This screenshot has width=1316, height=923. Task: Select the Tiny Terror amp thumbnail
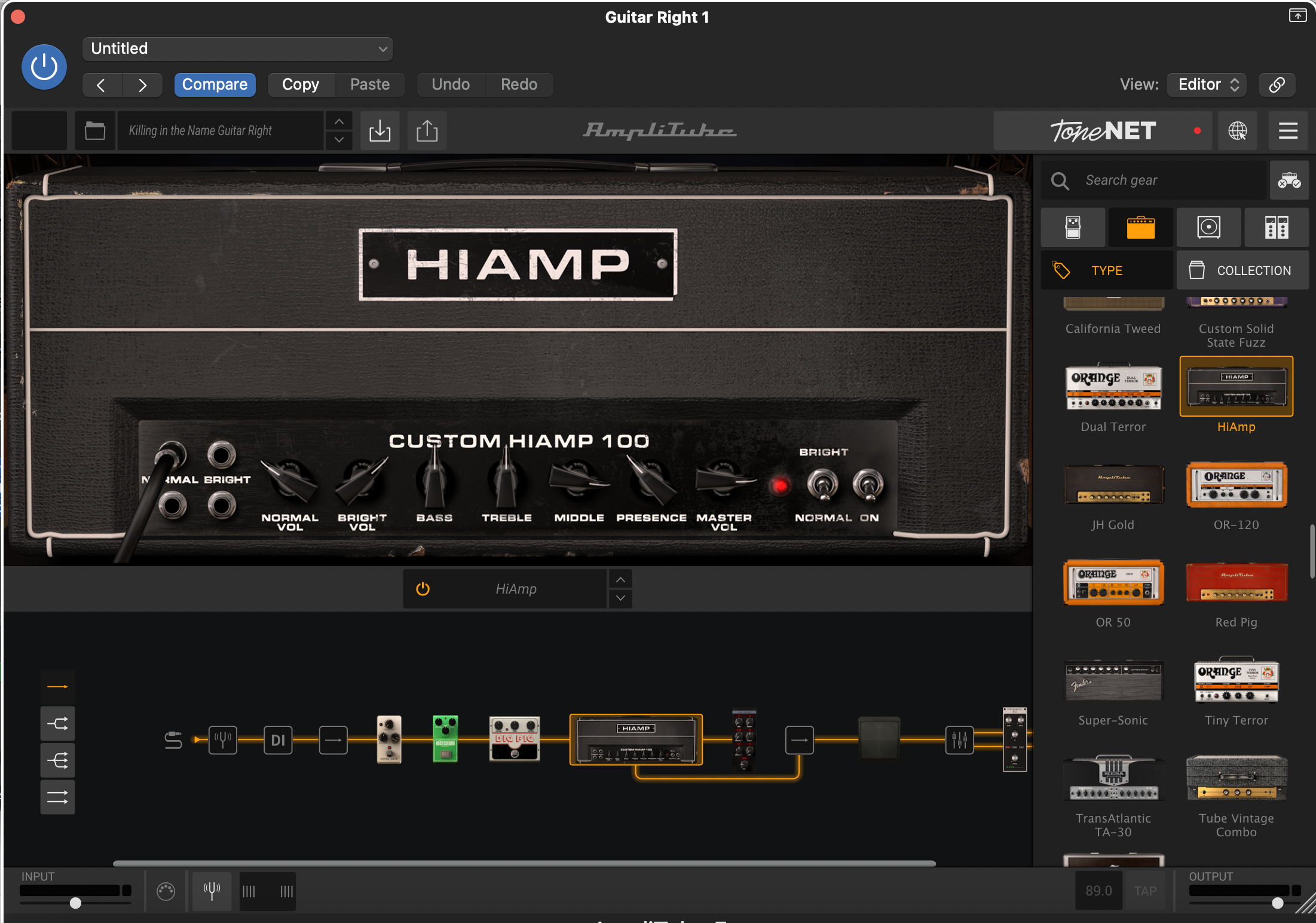coord(1236,680)
